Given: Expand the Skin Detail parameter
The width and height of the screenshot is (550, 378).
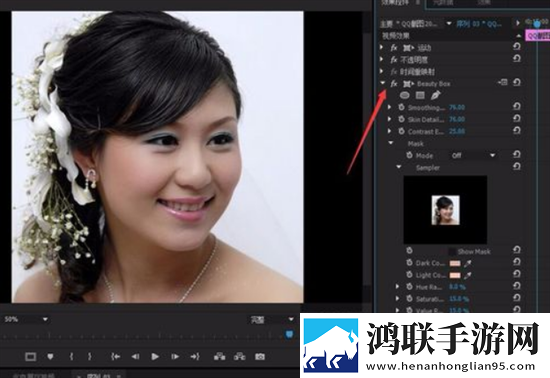Looking at the screenshot, I should [x=389, y=119].
